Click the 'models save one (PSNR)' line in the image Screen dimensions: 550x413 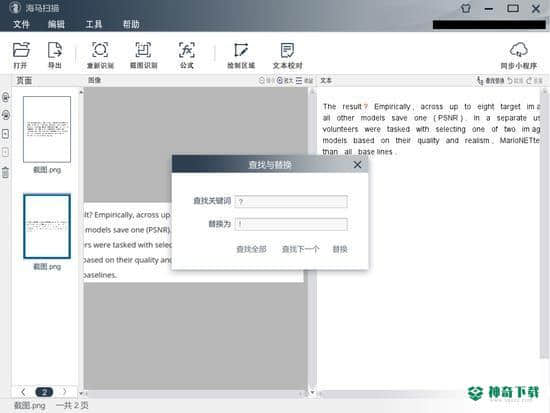(x=128, y=230)
